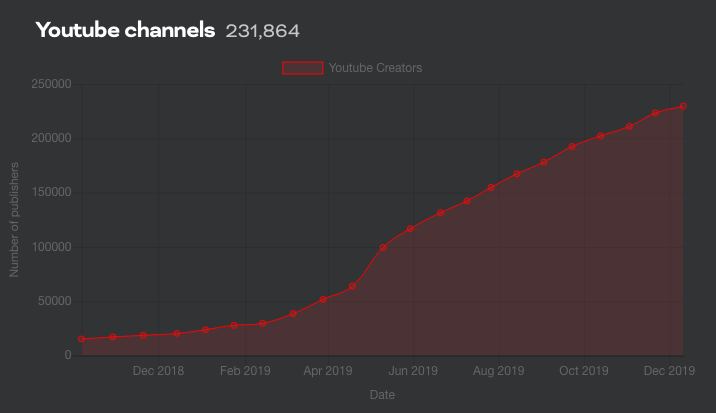Click the Aug 2019 axis label

pyautogui.click(x=498, y=371)
